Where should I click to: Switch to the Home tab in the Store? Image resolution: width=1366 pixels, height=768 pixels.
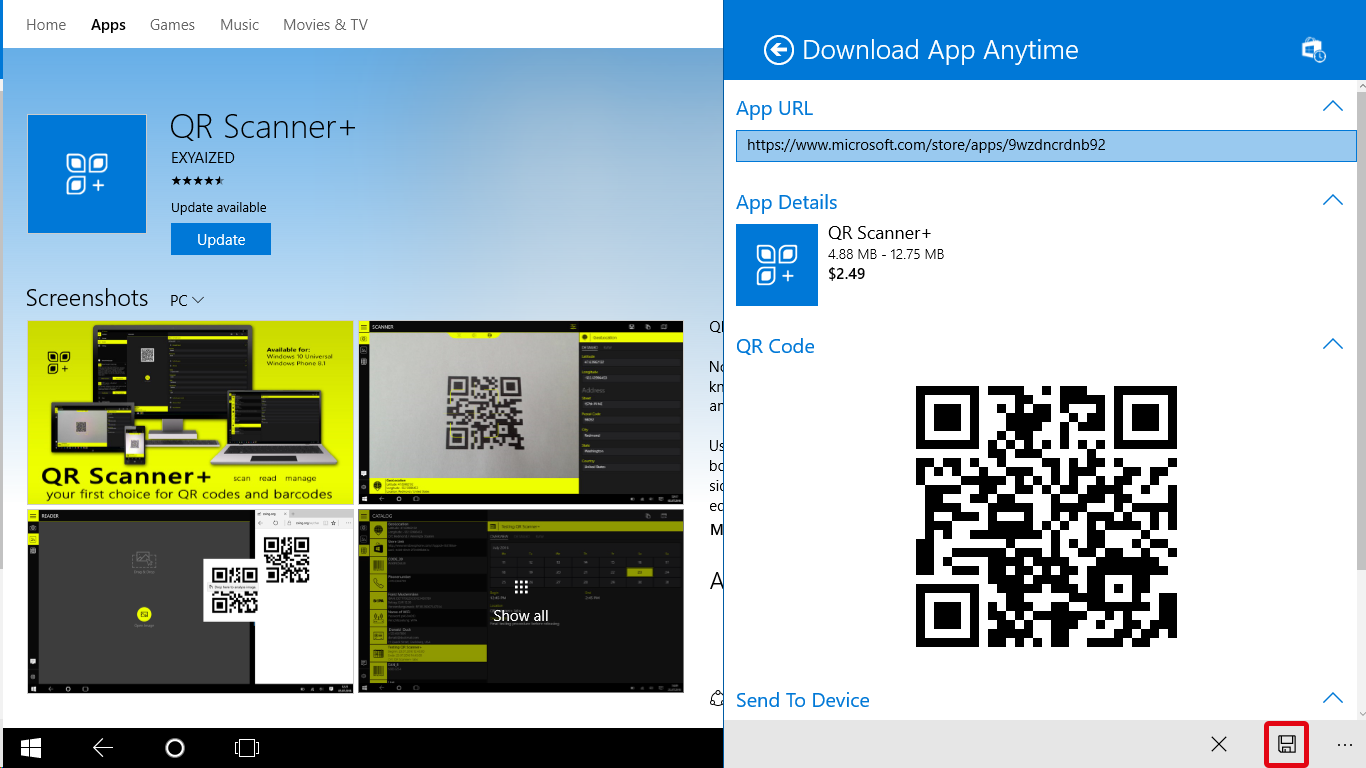click(x=46, y=25)
